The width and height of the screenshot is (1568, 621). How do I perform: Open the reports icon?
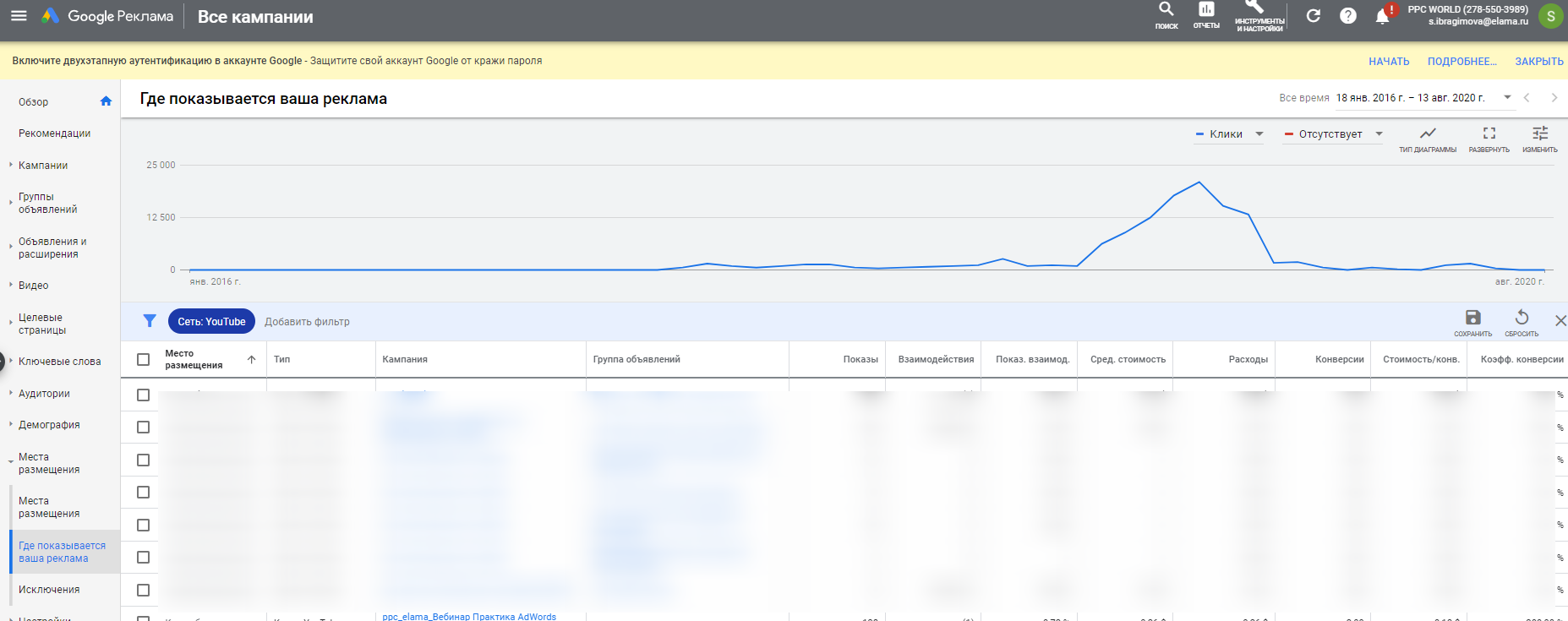(1206, 10)
